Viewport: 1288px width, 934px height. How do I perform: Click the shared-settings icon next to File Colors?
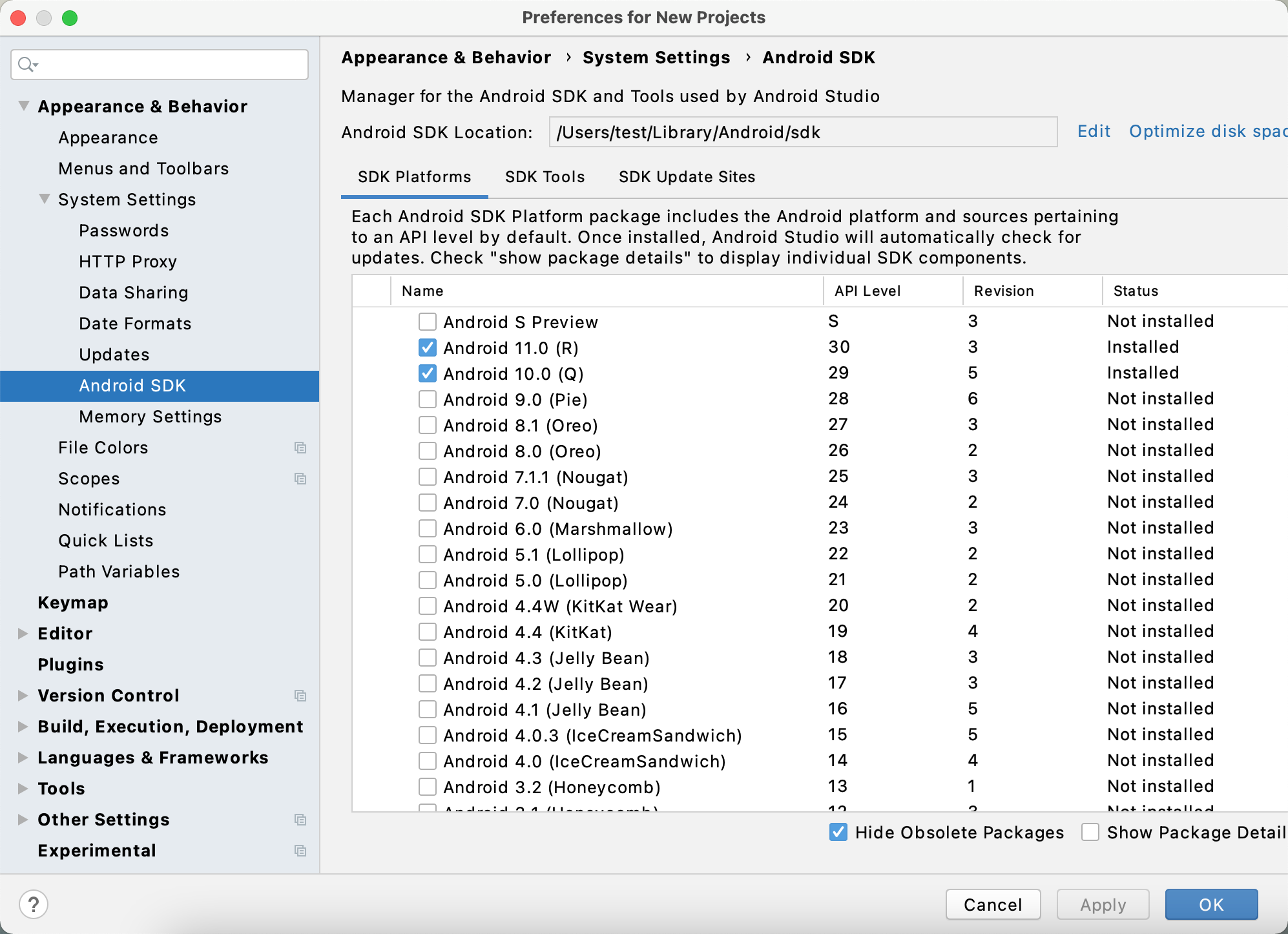tap(300, 448)
